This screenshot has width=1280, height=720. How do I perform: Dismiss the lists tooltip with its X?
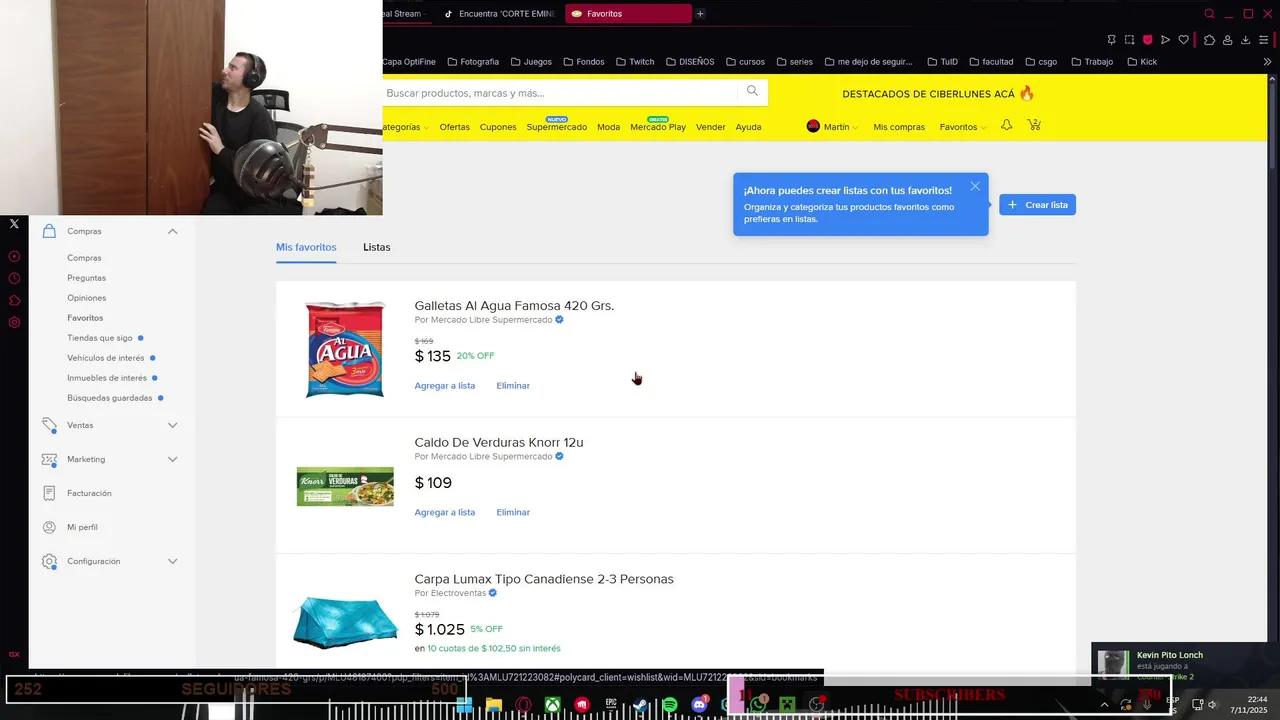click(x=975, y=186)
